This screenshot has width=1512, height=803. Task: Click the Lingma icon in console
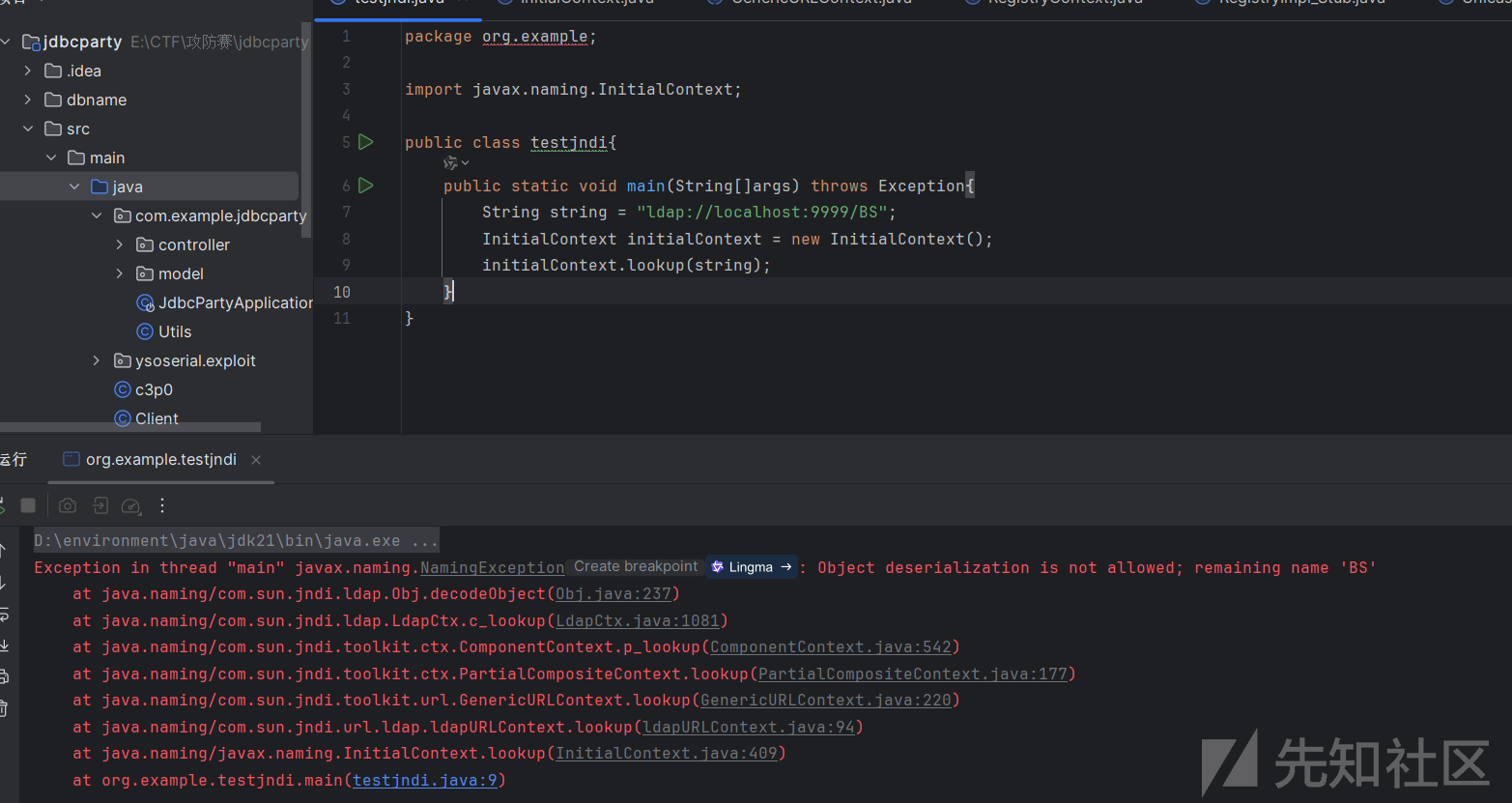pos(717,567)
